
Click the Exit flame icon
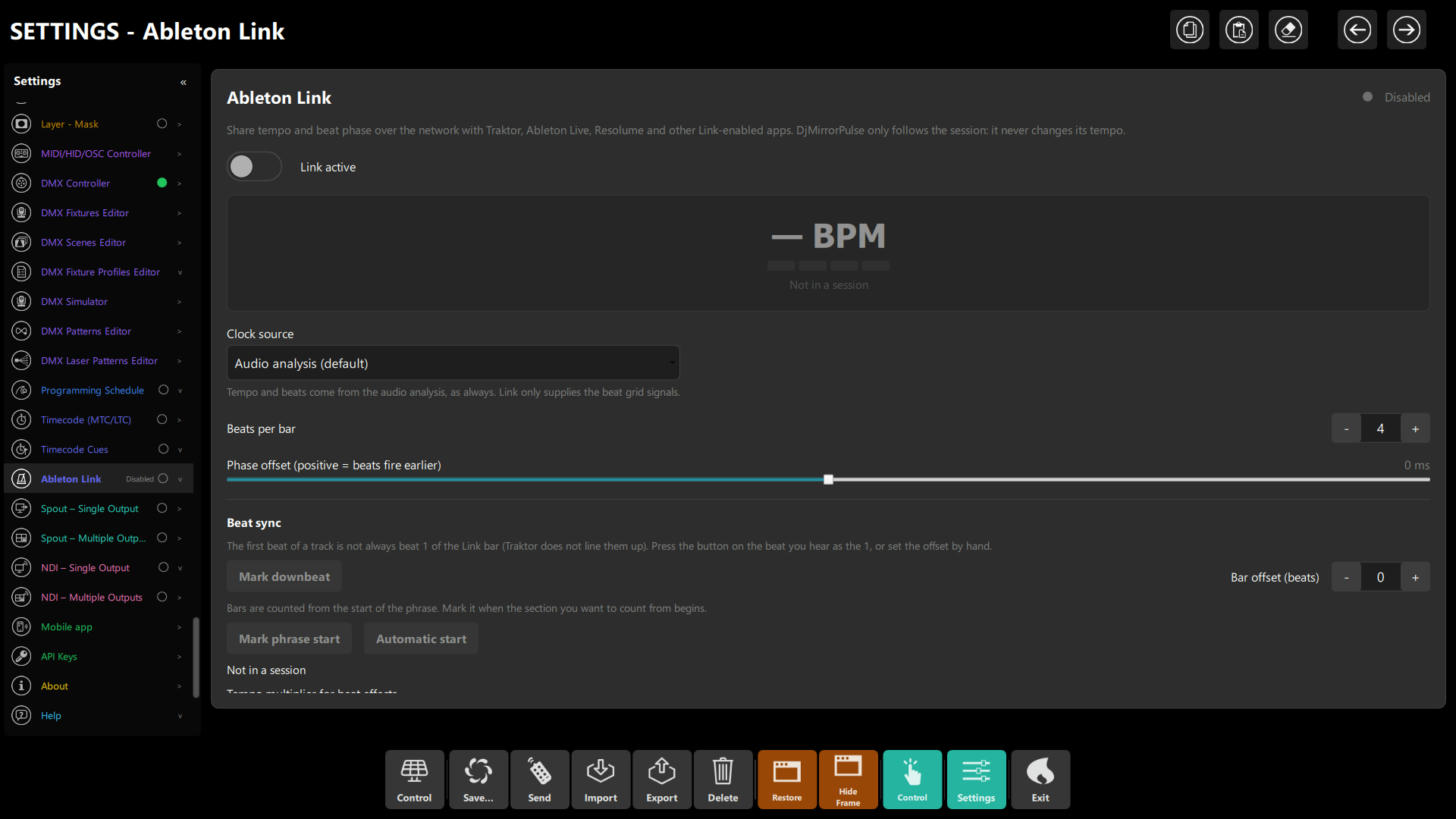click(x=1040, y=780)
